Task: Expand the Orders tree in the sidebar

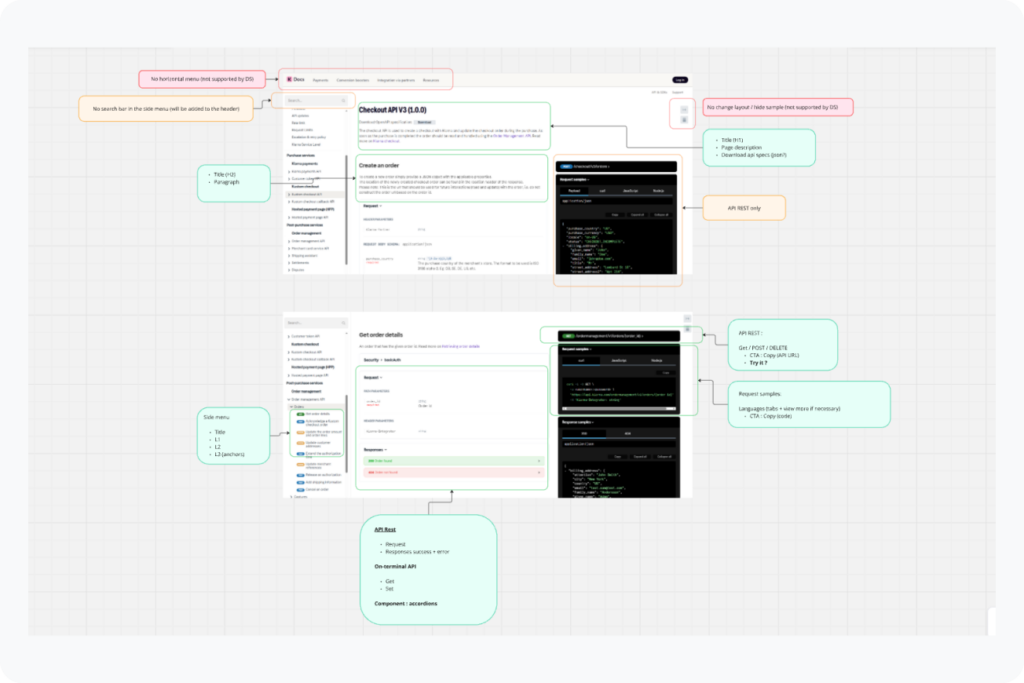Action: click(x=297, y=406)
